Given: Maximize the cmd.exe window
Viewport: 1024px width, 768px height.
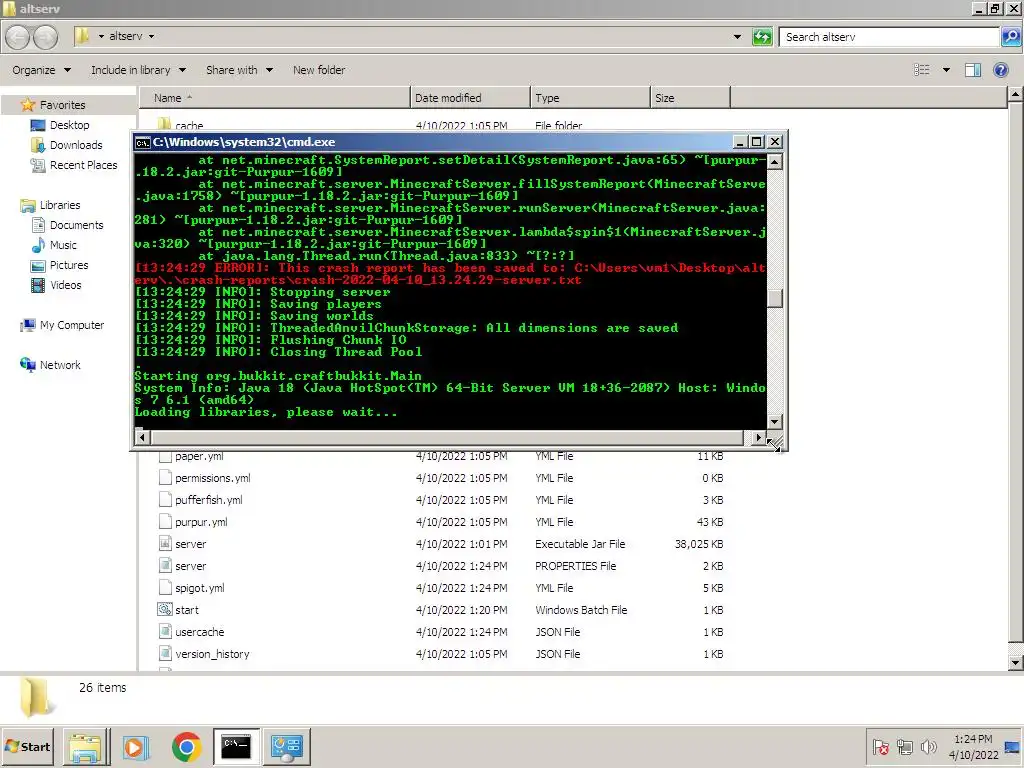Looking at the screenshot, I should [757, 142].
